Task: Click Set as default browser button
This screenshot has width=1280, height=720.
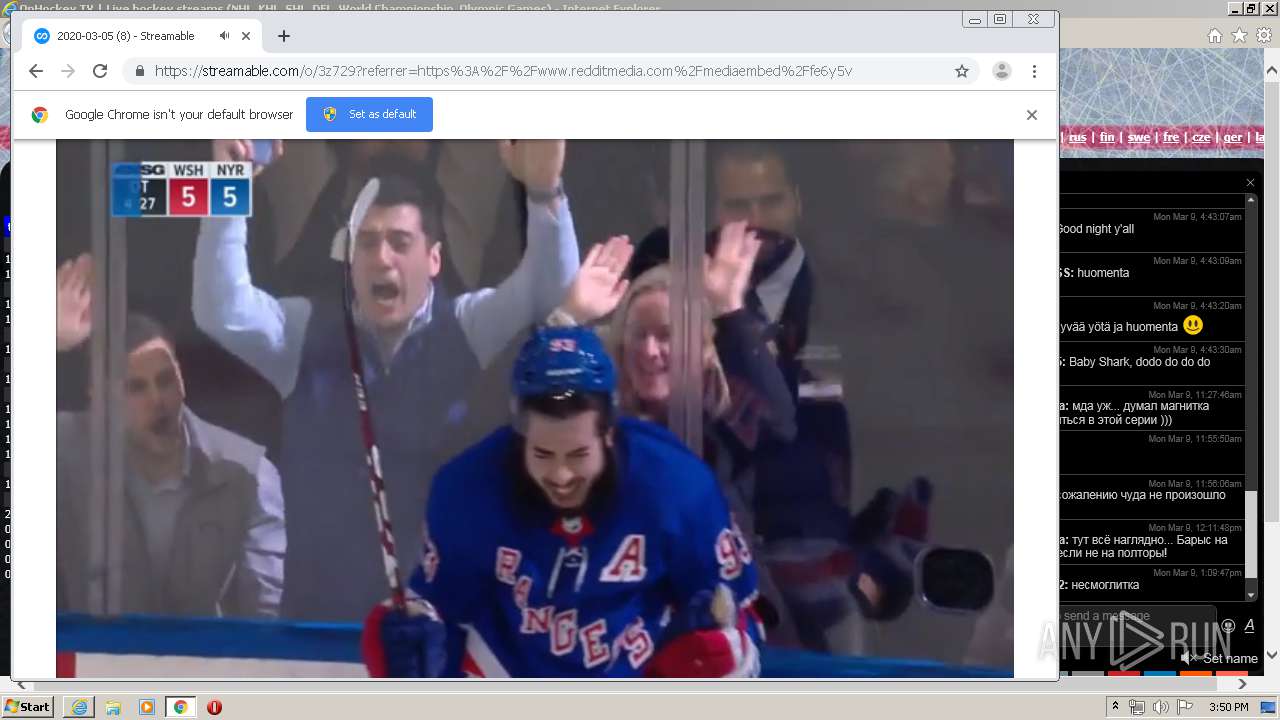Action: 369,114
